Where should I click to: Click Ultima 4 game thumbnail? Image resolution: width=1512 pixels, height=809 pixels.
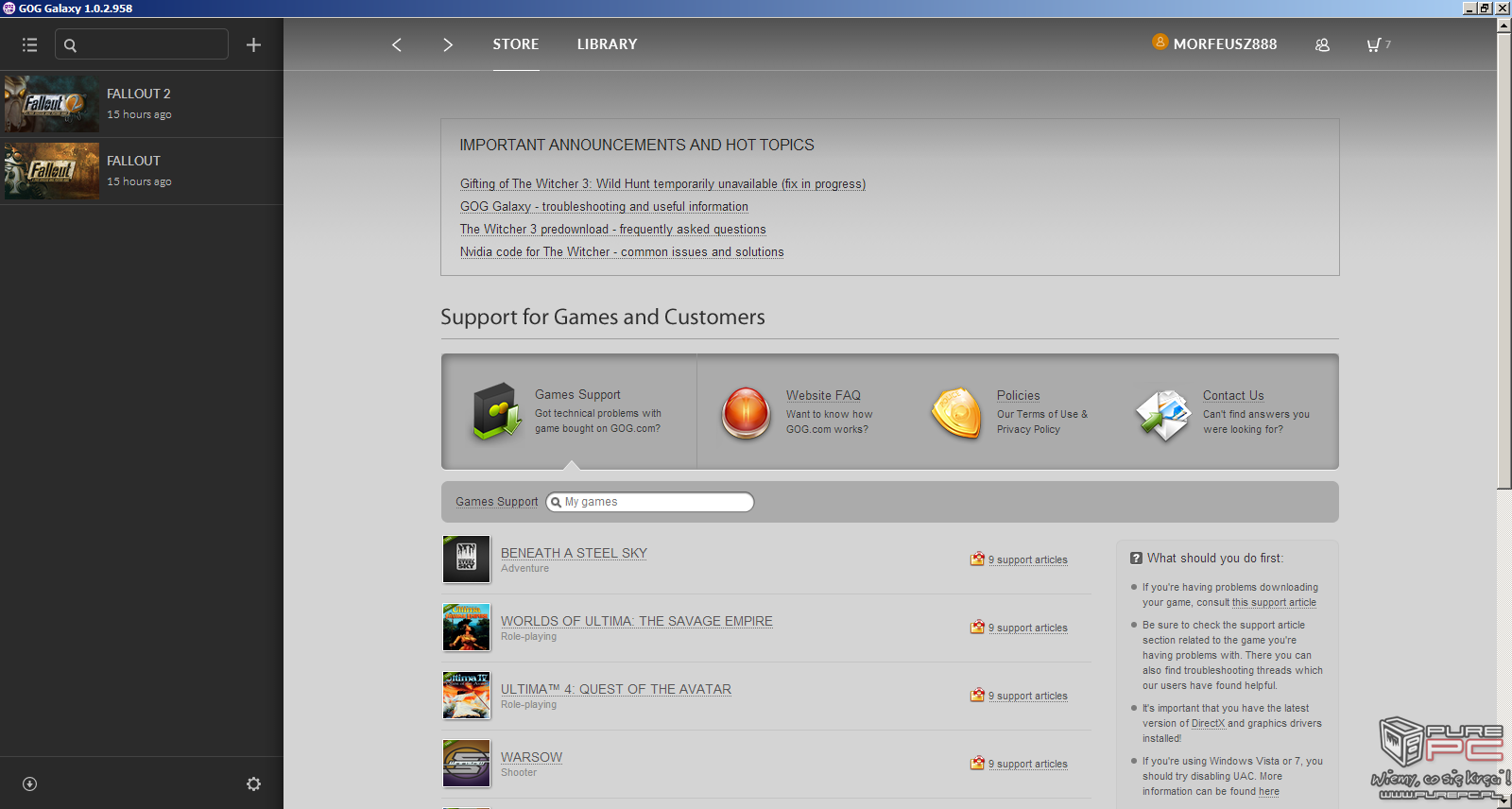pos(467,696)
